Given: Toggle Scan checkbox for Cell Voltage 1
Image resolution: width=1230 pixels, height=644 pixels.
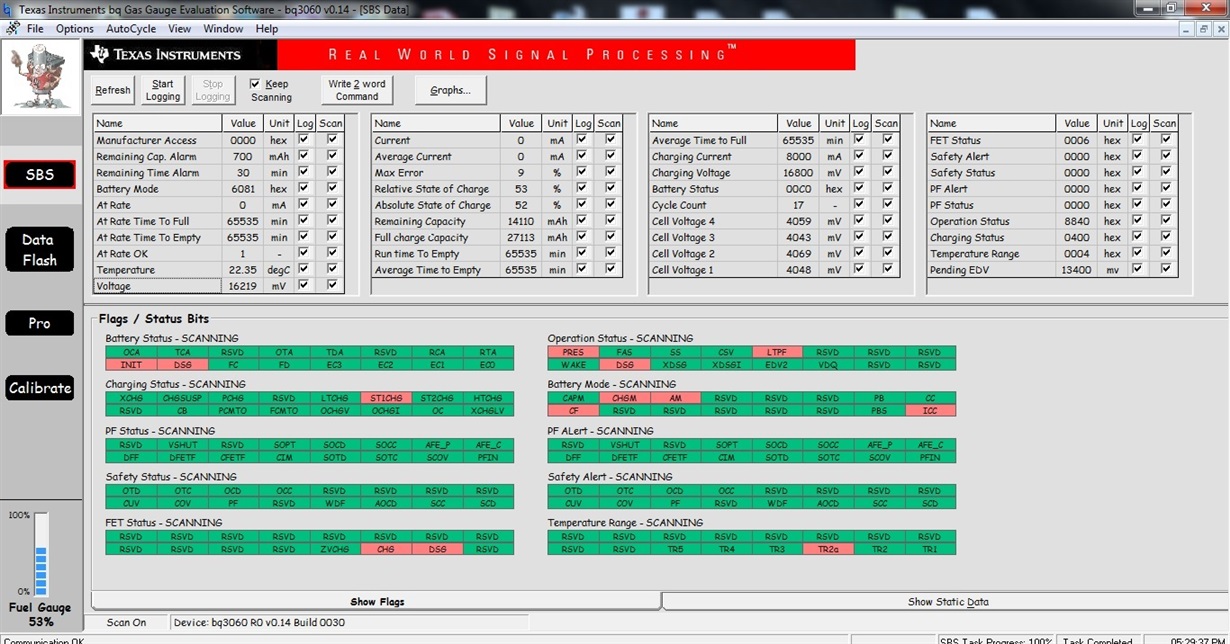Looking at the screenshot, I should click(x=887, y=269).
